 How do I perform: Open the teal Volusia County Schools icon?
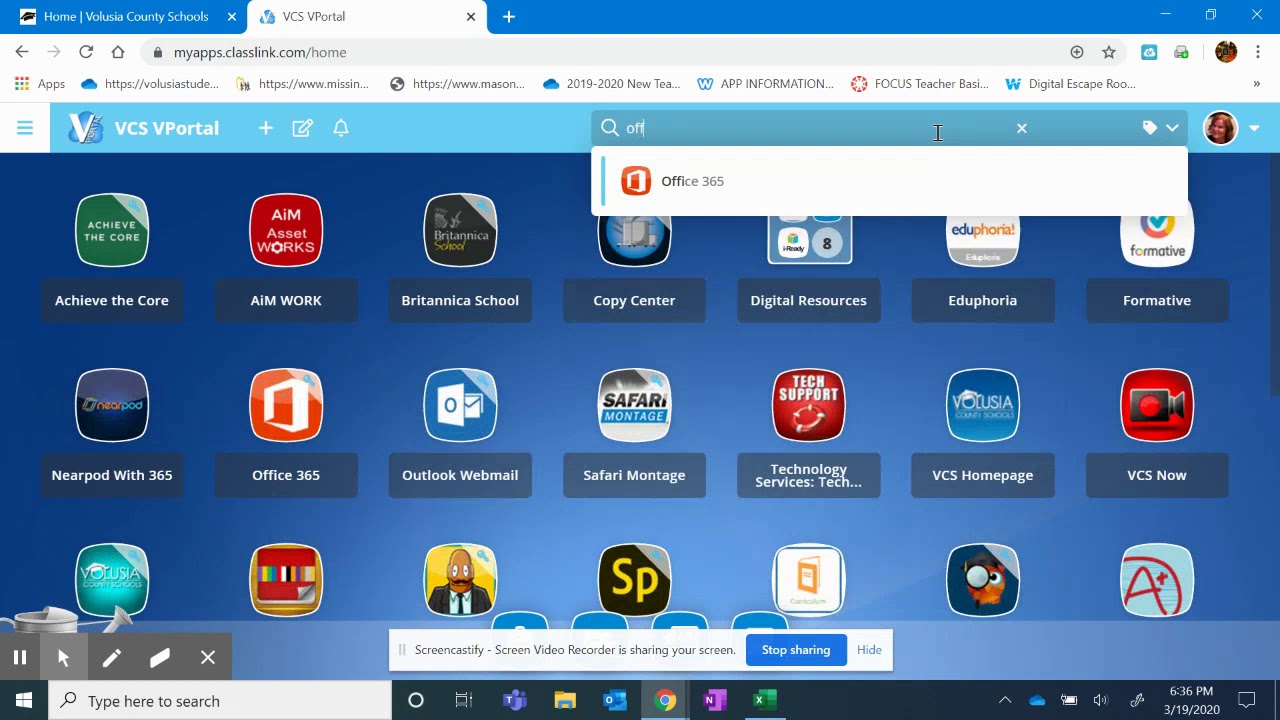point(112,580)
